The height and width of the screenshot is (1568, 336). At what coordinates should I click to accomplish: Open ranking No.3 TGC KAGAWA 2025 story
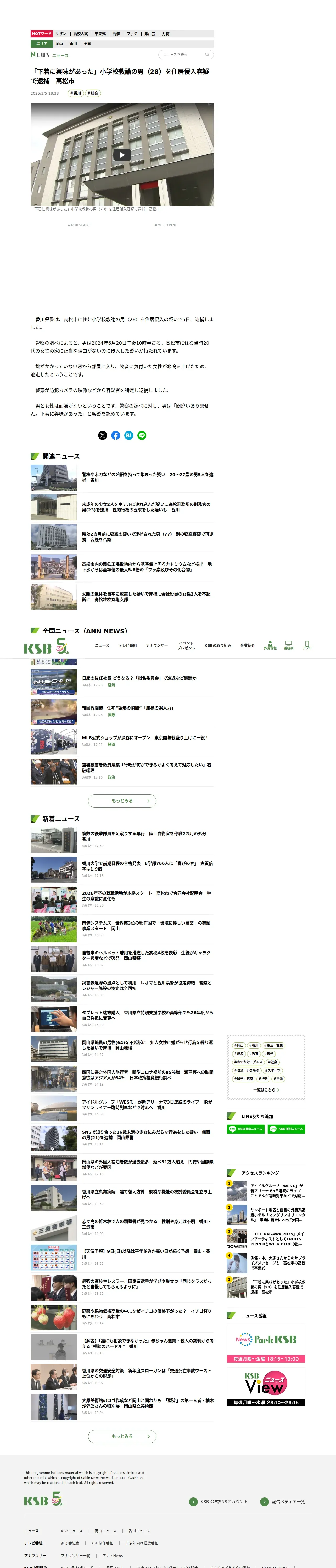(x=266, y=1239)
